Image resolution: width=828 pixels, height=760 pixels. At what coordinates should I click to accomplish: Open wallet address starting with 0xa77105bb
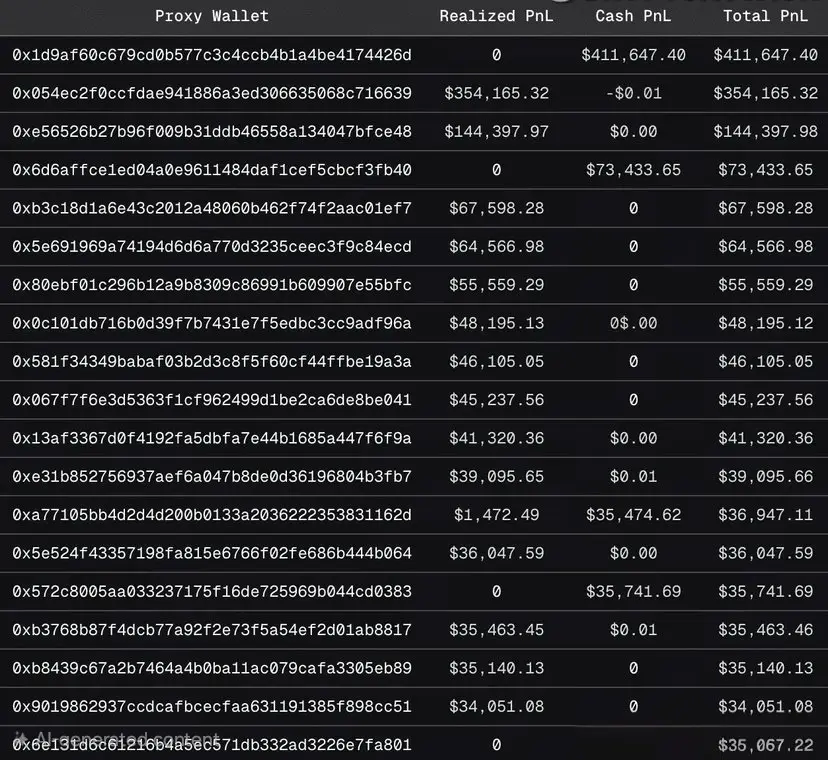212,515
